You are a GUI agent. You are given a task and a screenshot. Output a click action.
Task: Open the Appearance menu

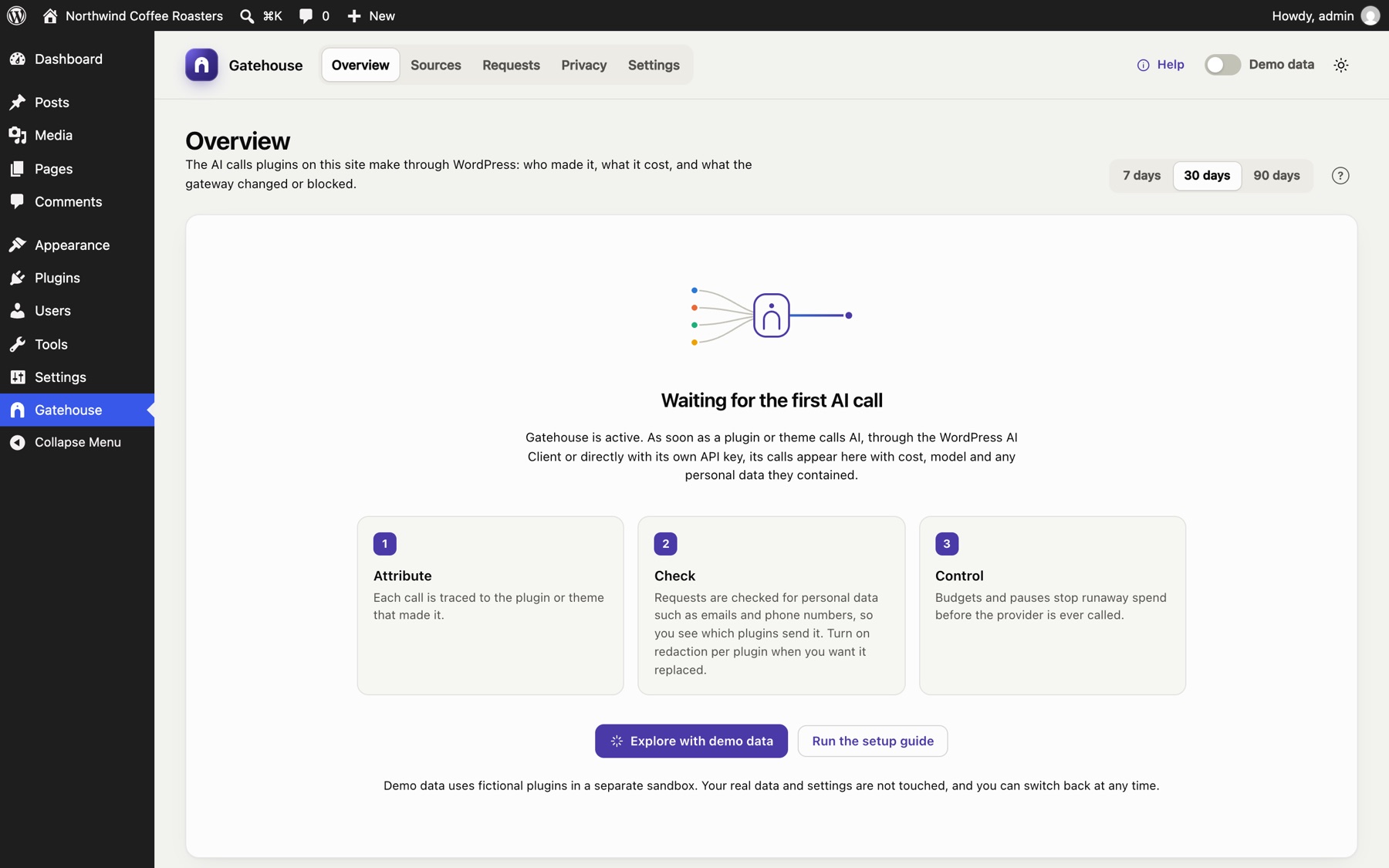tap(77, 245)
